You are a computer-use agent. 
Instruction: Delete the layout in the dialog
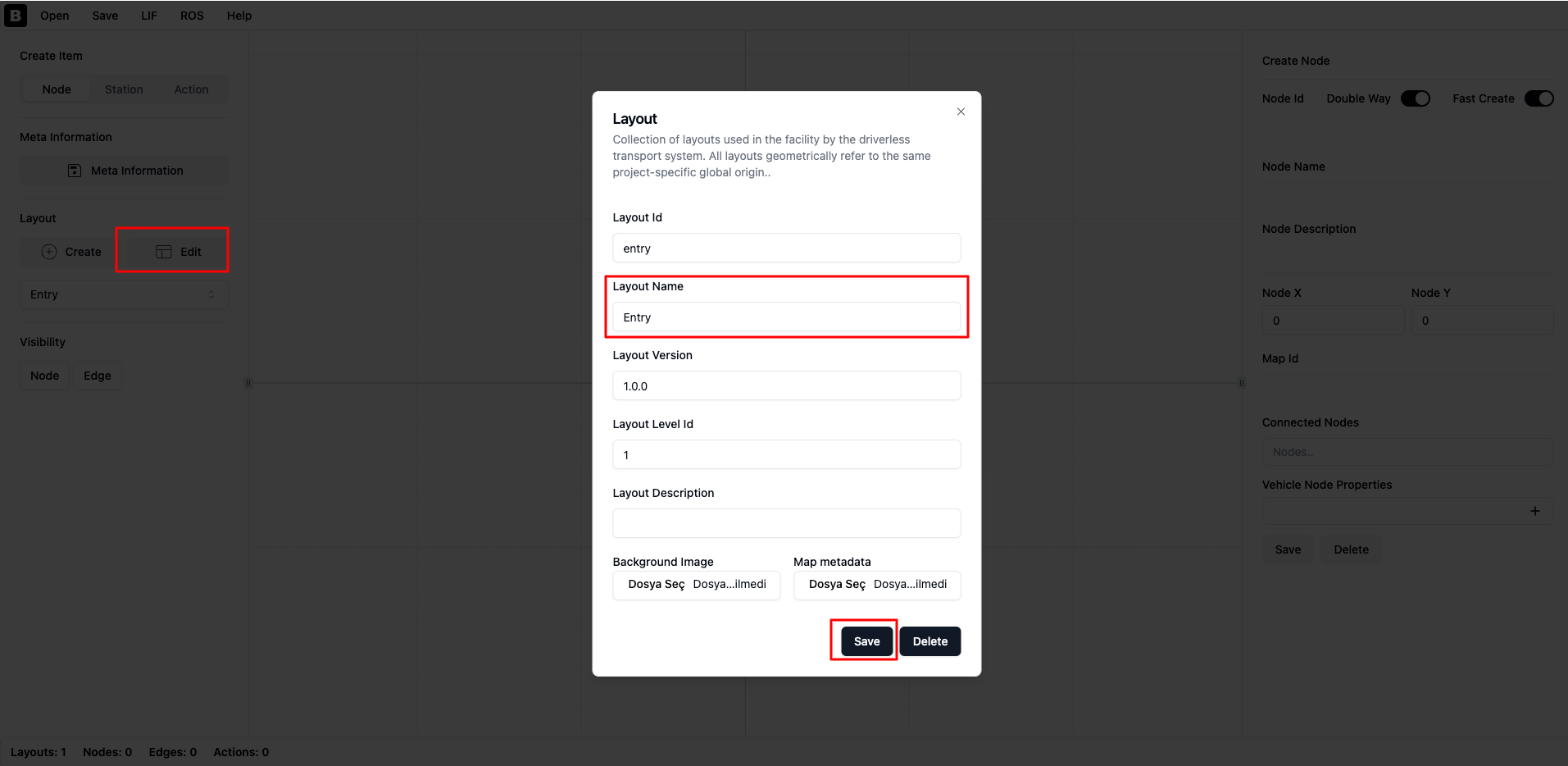coord(930,641)
